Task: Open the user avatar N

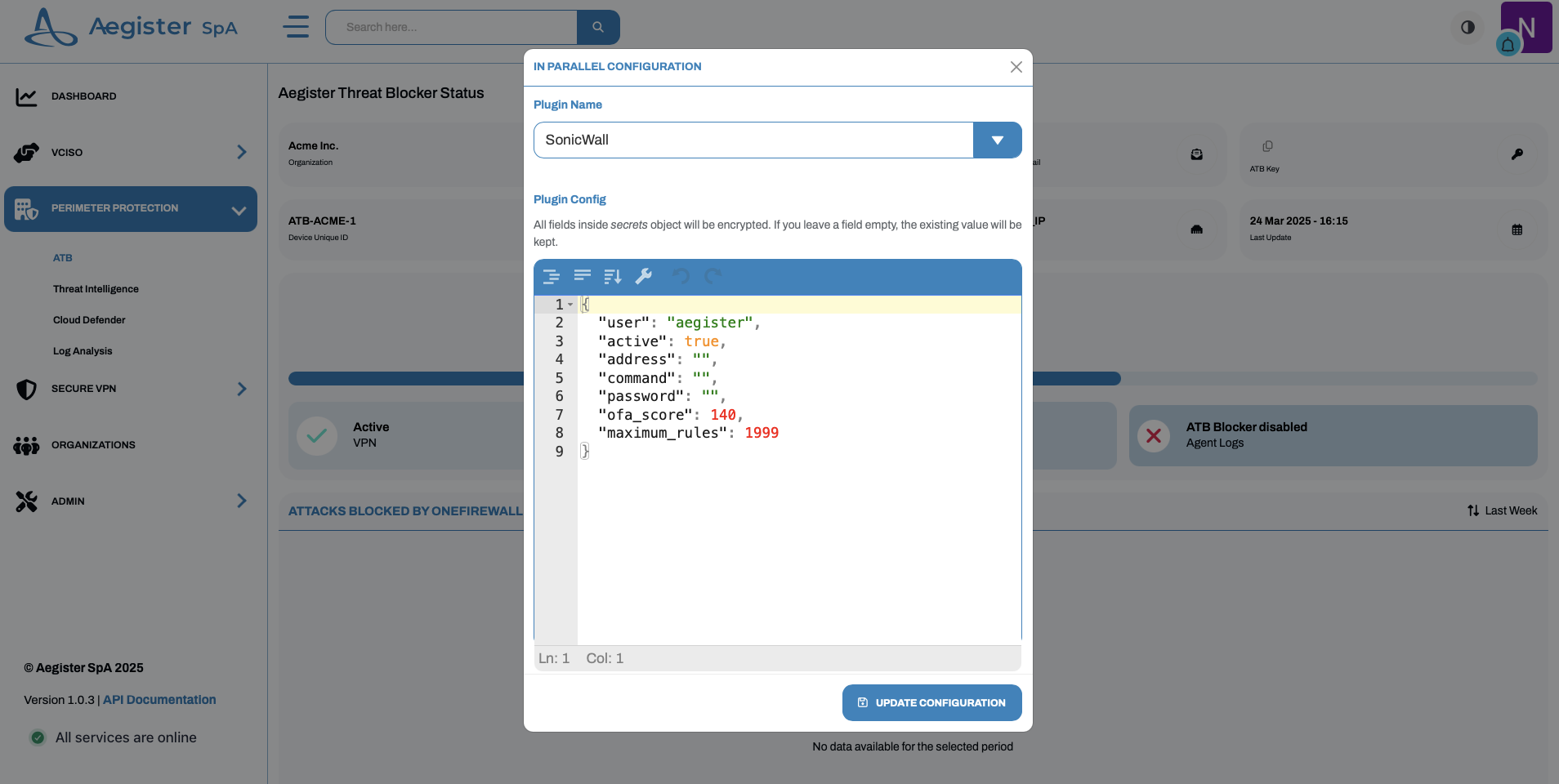Action: 1526,27
